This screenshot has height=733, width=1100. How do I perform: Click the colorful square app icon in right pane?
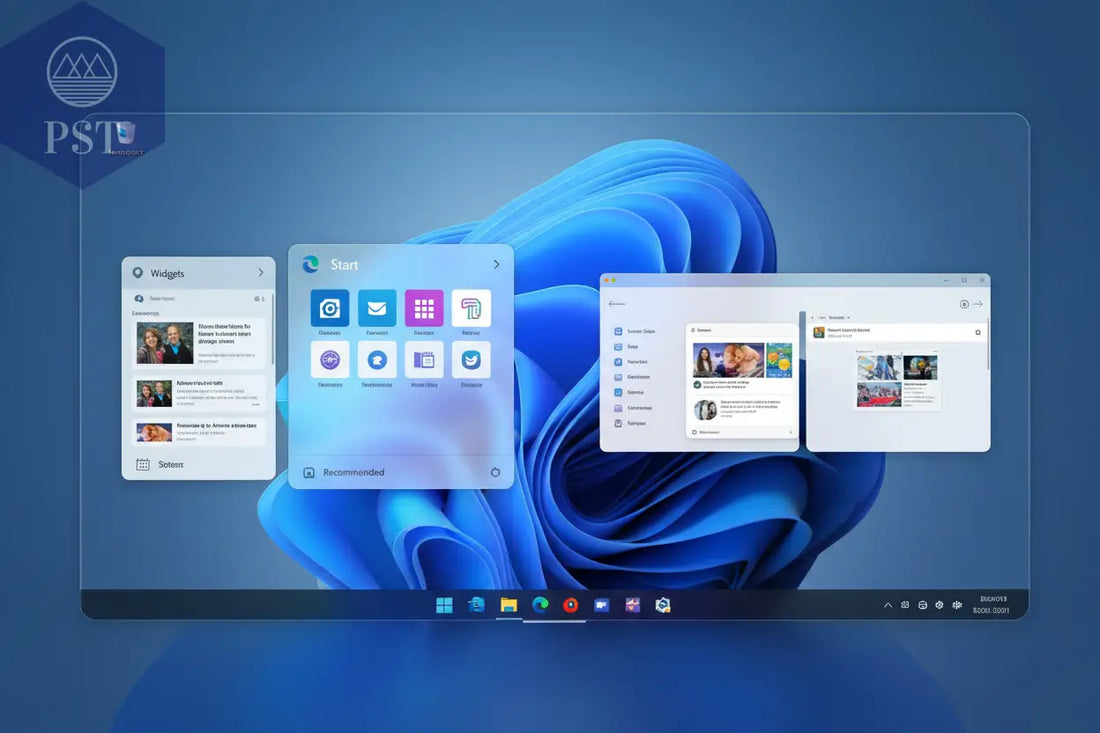819,332
